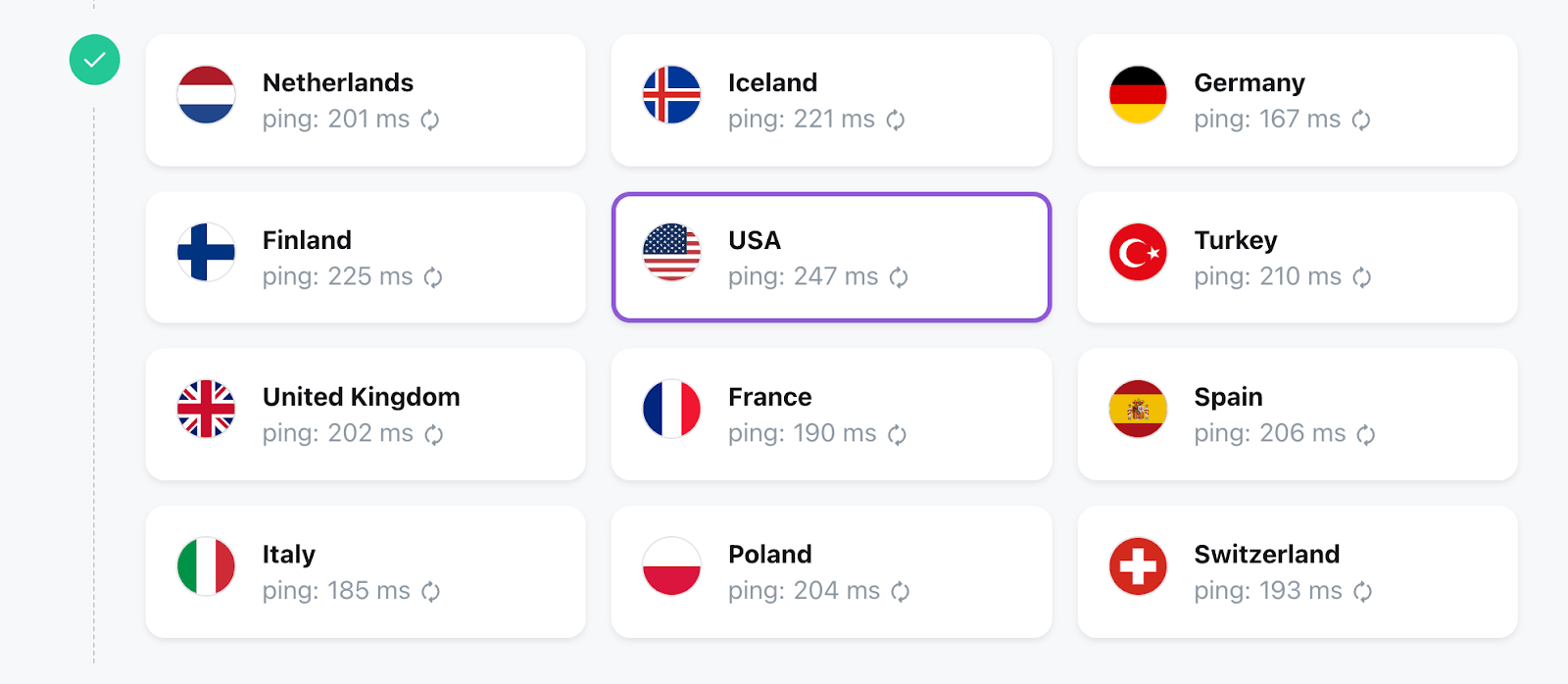Choose Germany as server location
Image resolution: width=1568 pixels, height=684 pixels.
pos(1297,100)
